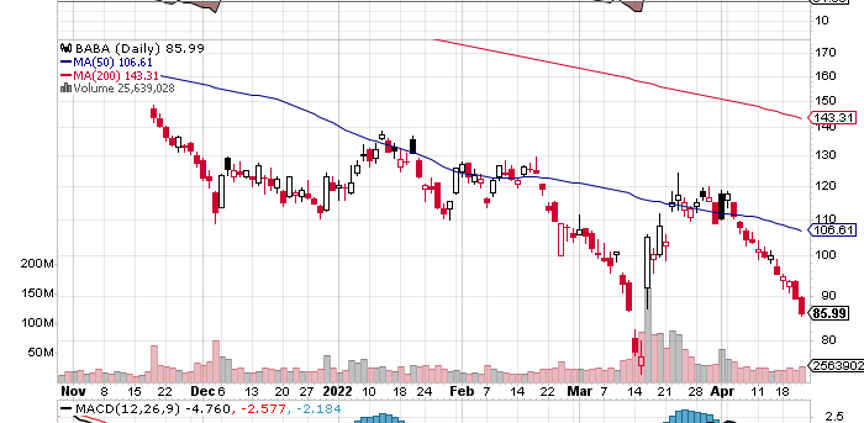864x423 pixels.
Task: Click the 143.31 MA(200) axis price tag
Action: [x=833, y=118]
